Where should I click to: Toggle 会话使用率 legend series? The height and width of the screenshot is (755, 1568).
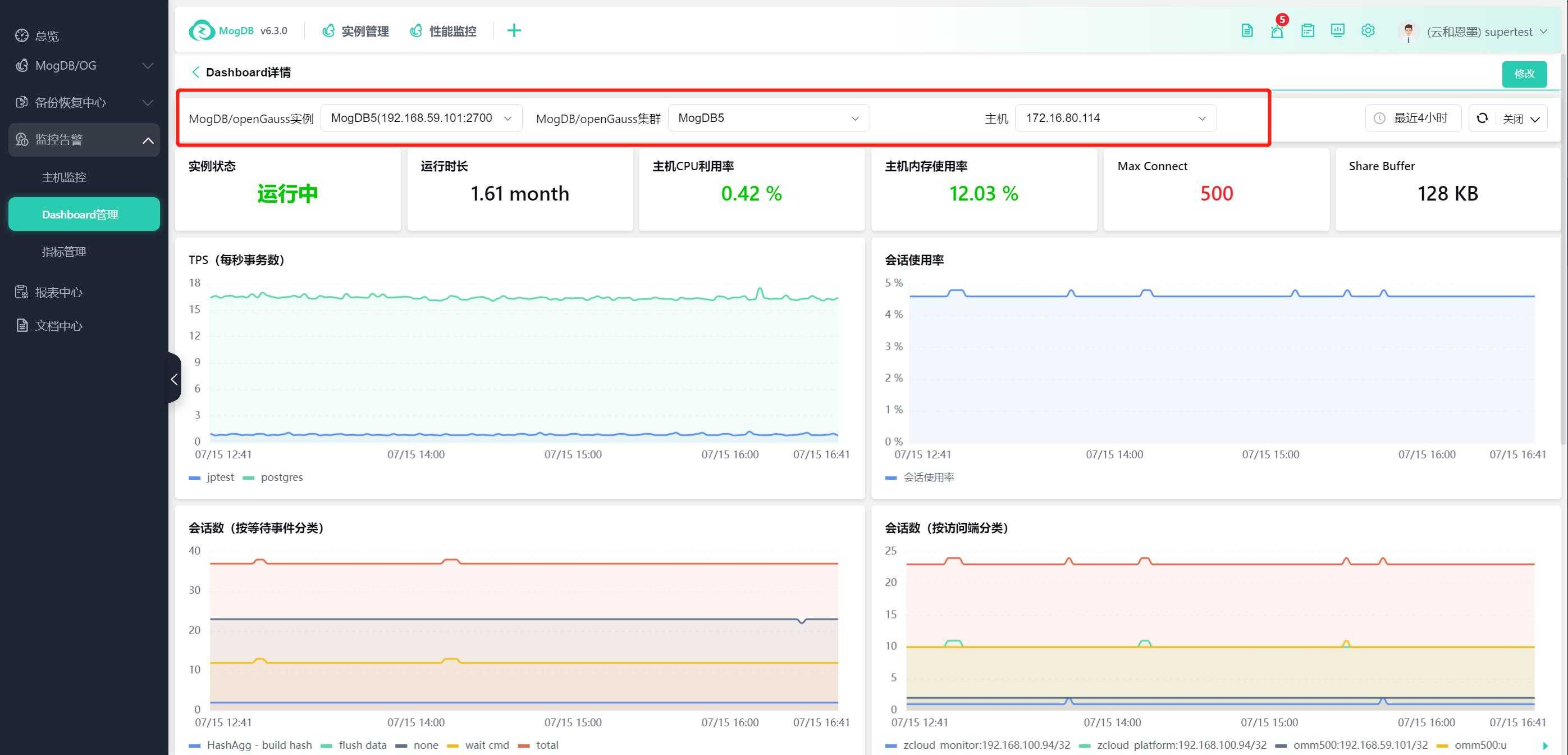point(920,477)
